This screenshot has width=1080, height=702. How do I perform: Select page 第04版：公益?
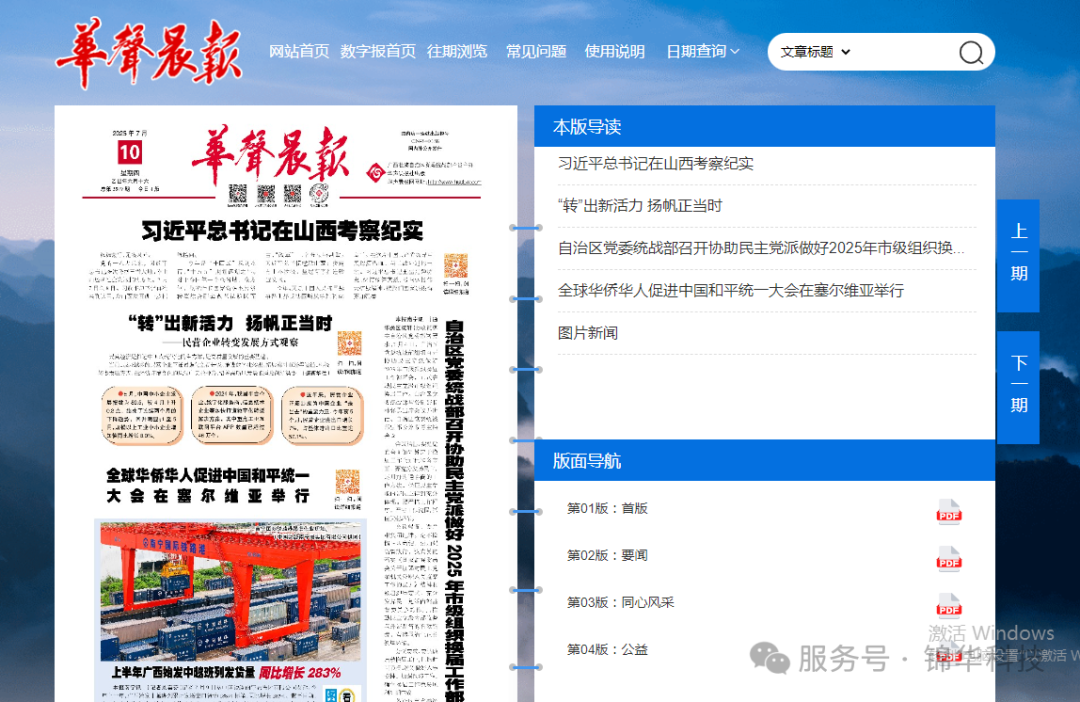pyautogui.click(x=607, y=649)
